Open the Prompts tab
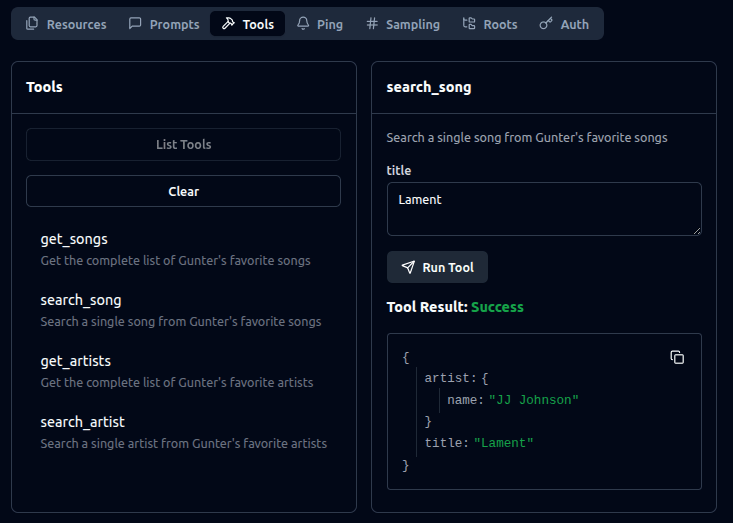Viewport: 733px width, 523px height. coord(164,24)
